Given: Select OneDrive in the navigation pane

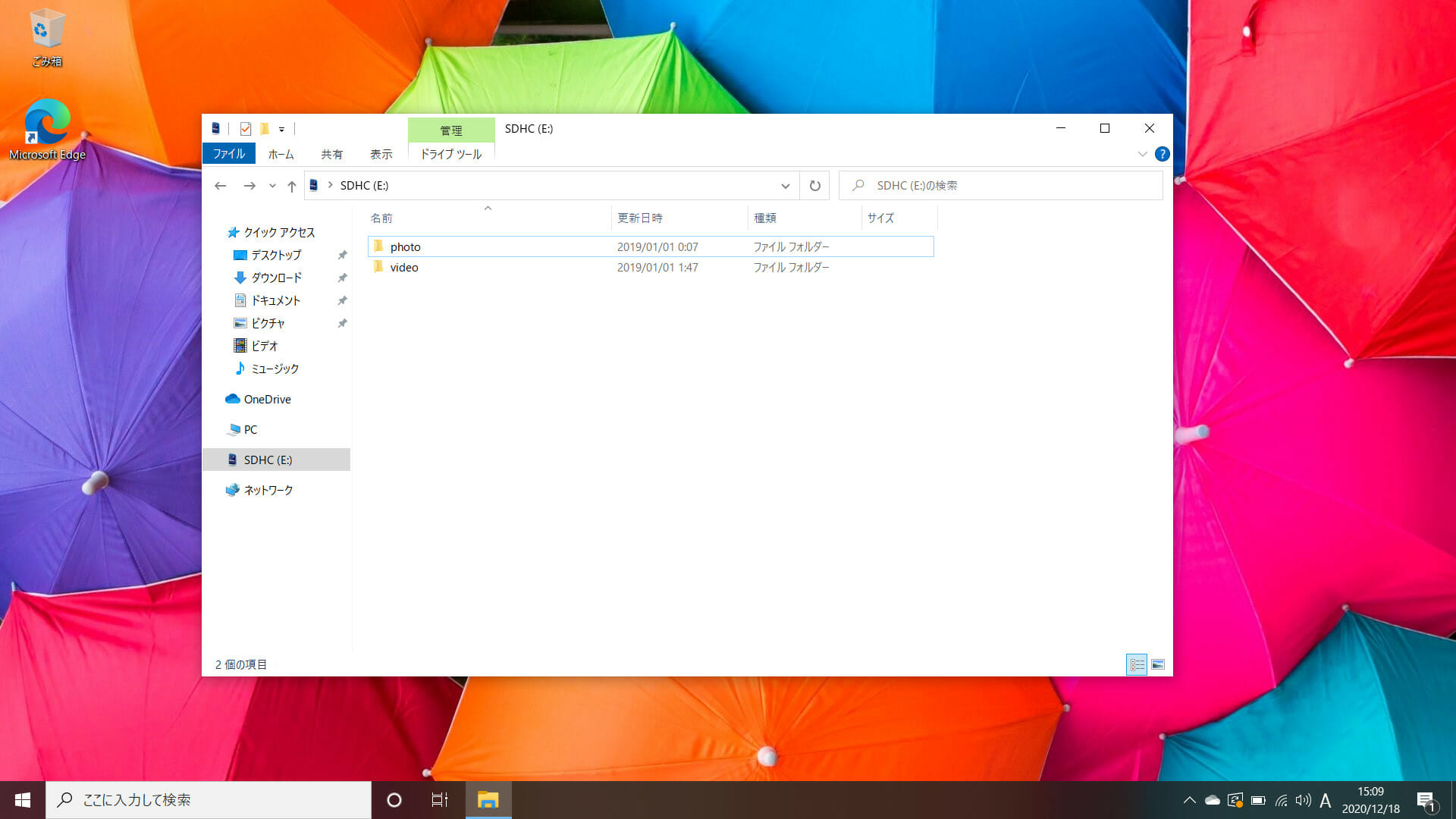Looking at the screenshot, I should coord(267,400).
